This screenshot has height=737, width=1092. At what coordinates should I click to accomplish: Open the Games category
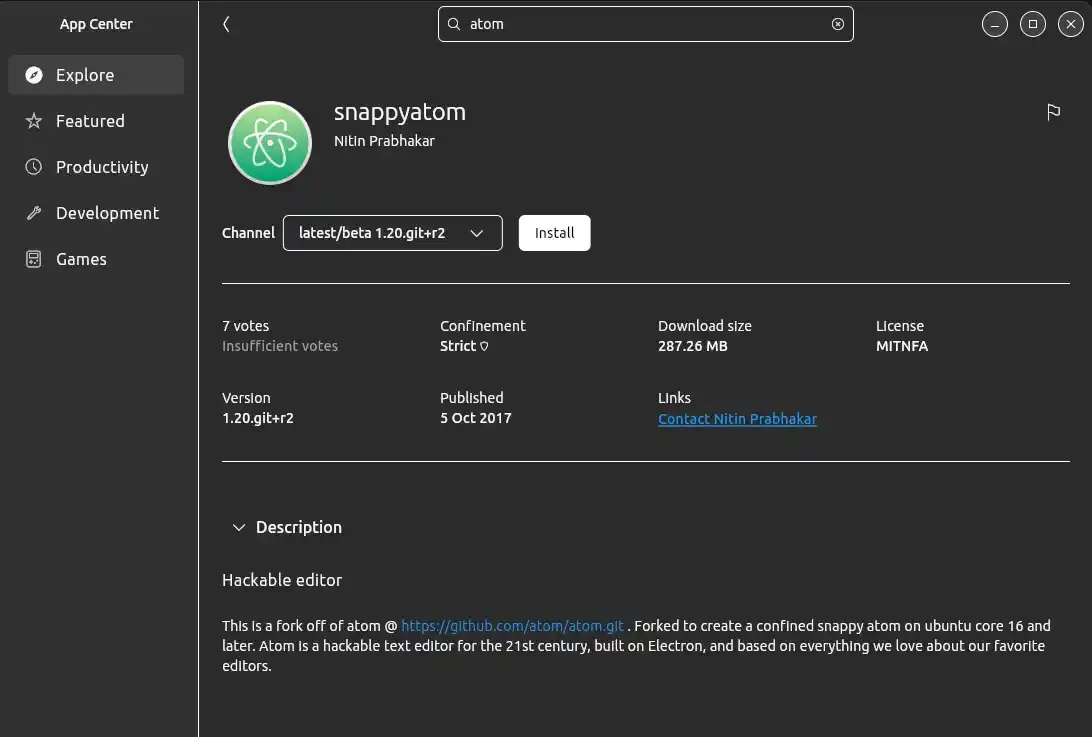coord(96,259)
